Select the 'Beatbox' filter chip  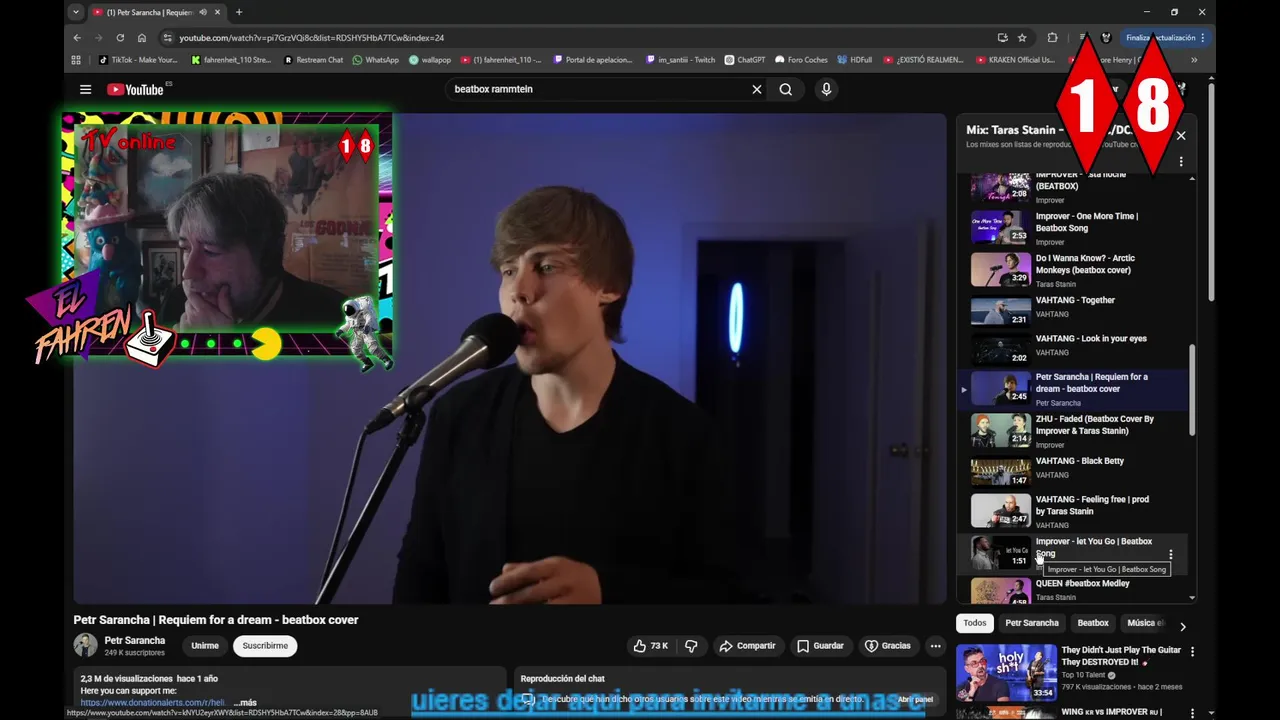tap(1093, 623)
